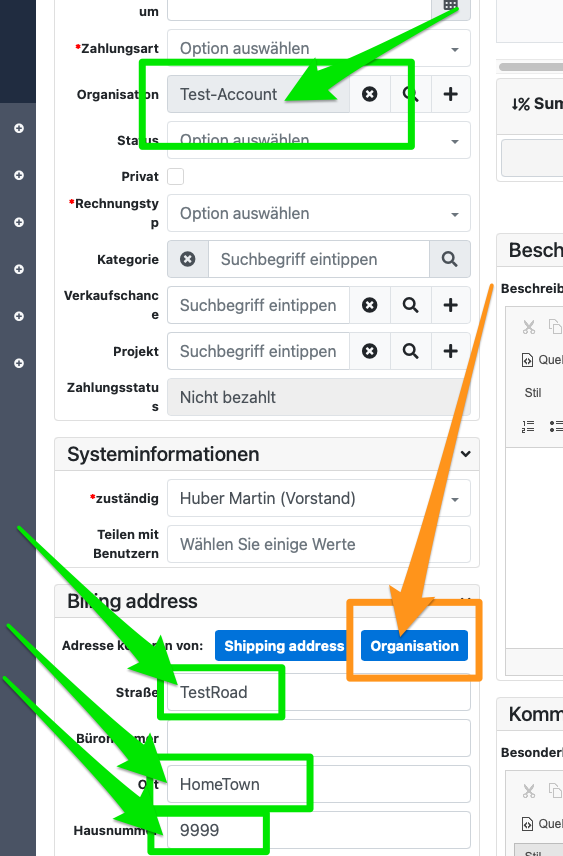The width and height of the screenshot is (563, 856).
Task: Search Verkaufschance records
Action: [x=411, y=305]
